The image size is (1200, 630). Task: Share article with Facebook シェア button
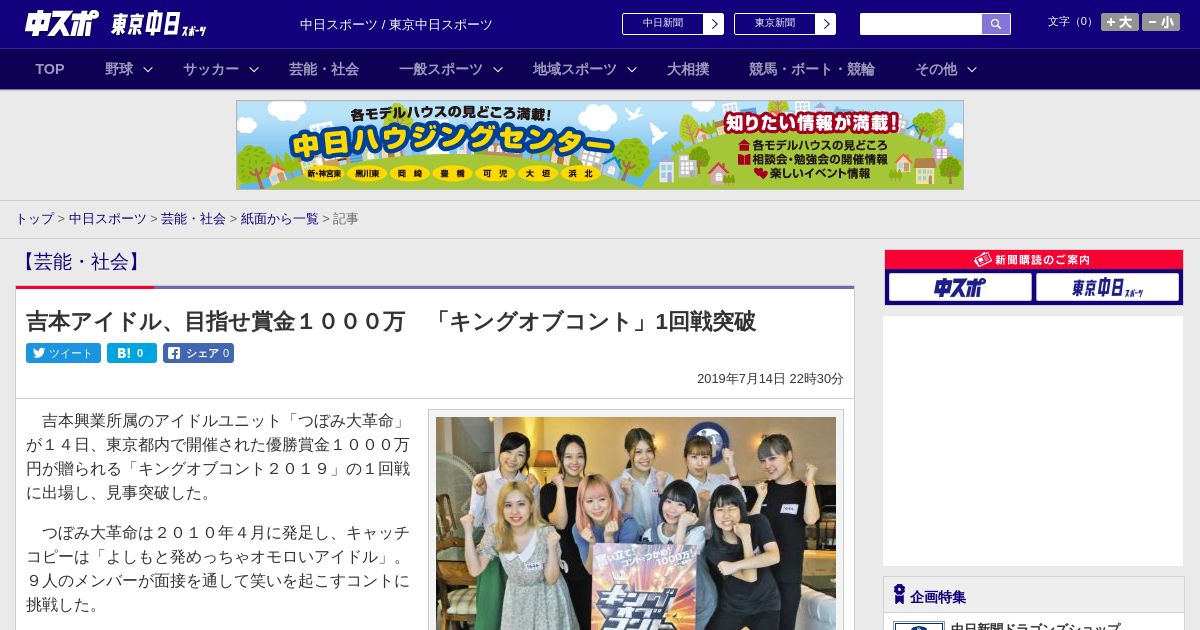(x=198, y=353)
